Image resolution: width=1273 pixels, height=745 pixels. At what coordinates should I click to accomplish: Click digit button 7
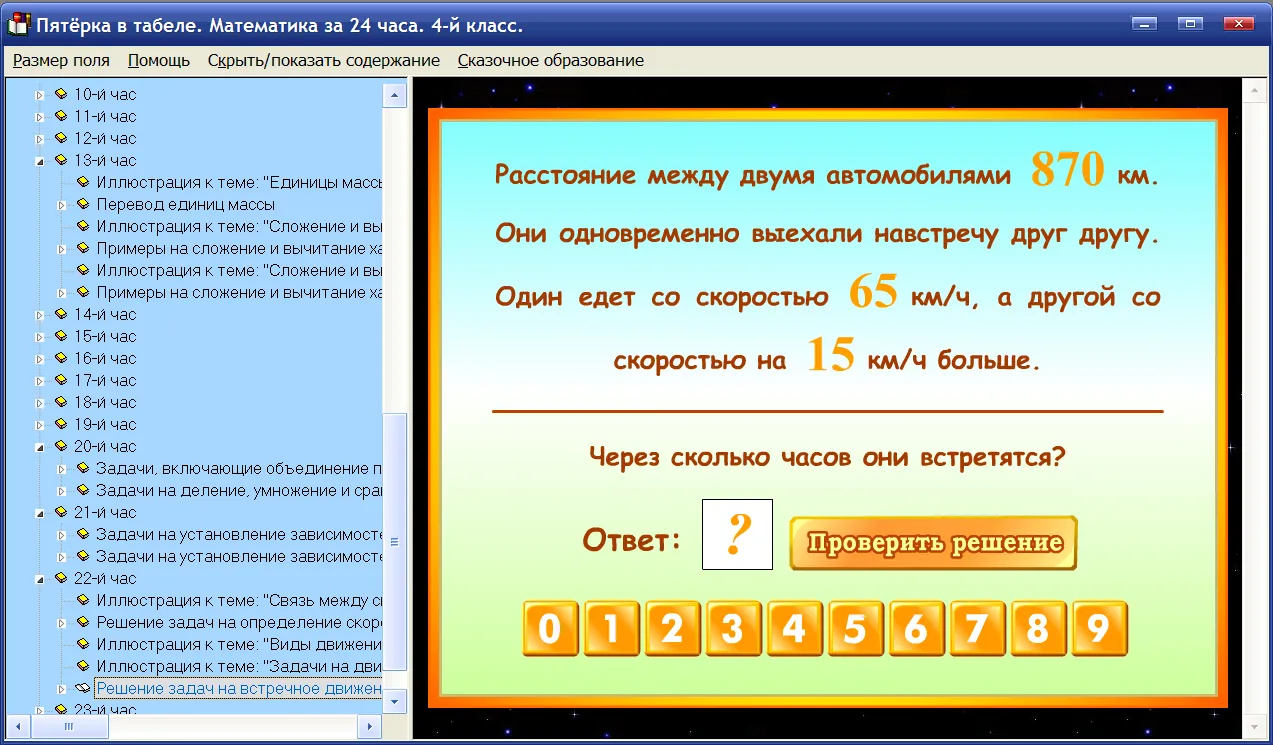pos(977,629)
